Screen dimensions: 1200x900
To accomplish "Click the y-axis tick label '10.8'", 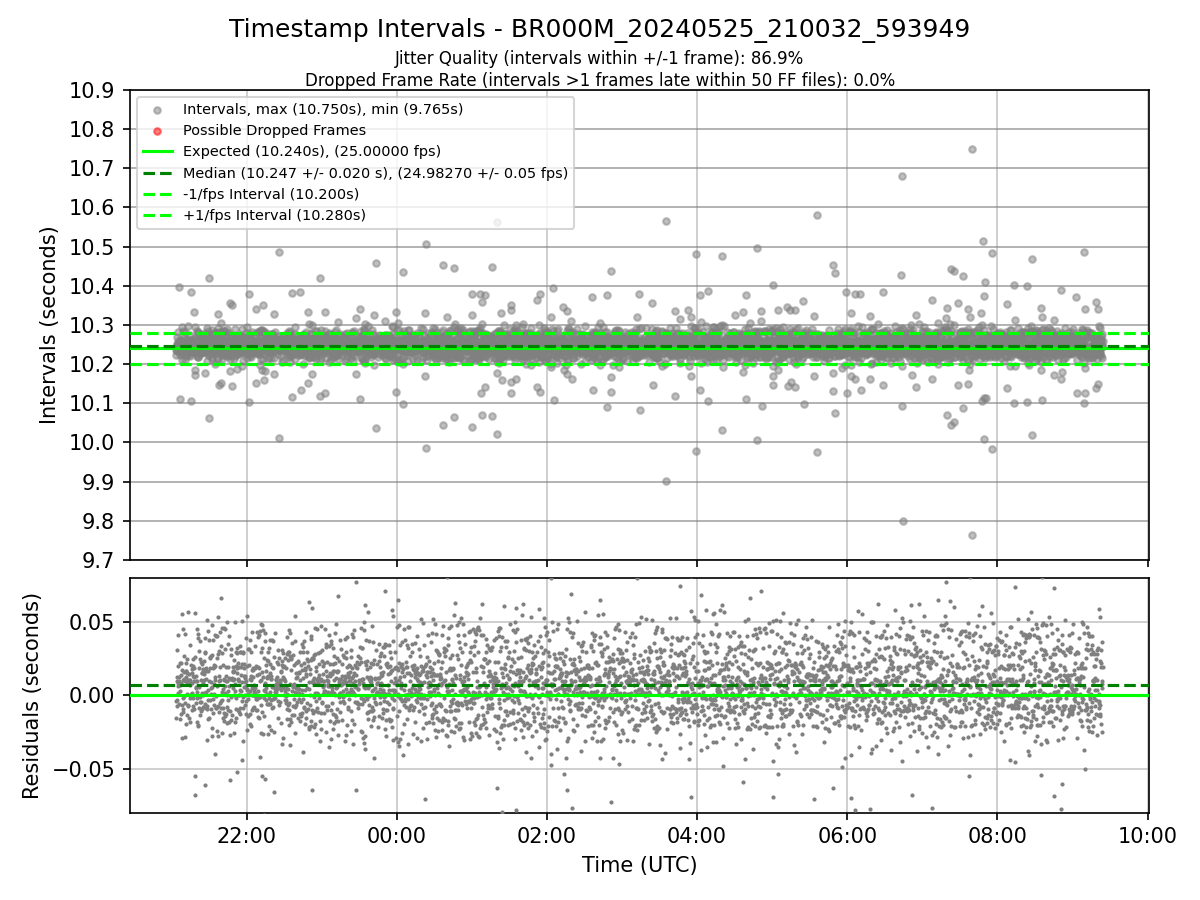I will (x=91, y=129).
